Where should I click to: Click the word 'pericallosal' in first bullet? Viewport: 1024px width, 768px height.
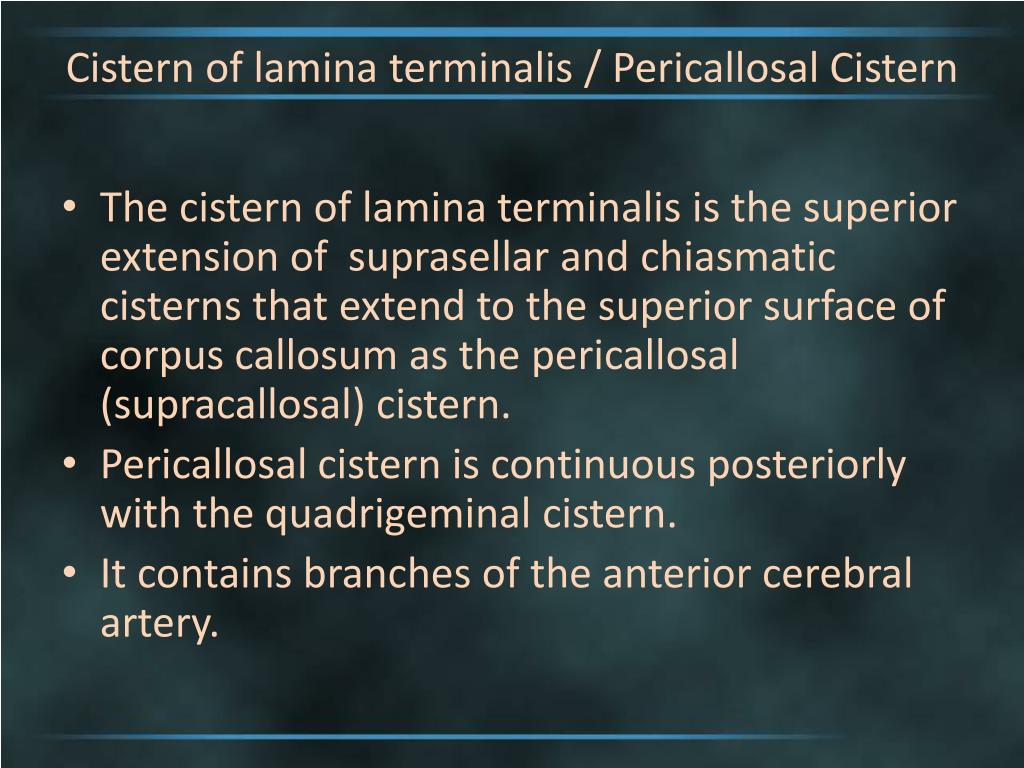(635, 357)
